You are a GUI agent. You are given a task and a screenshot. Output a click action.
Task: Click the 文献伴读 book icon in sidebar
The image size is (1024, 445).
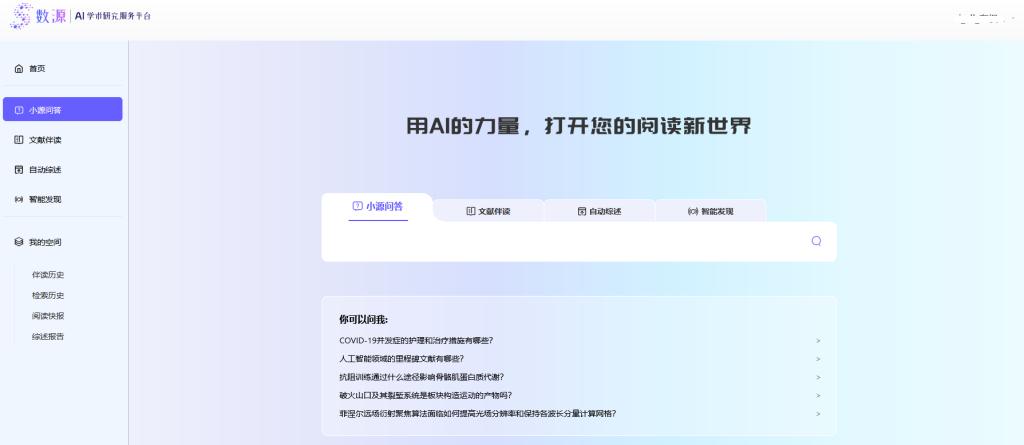tap(18, 140)
